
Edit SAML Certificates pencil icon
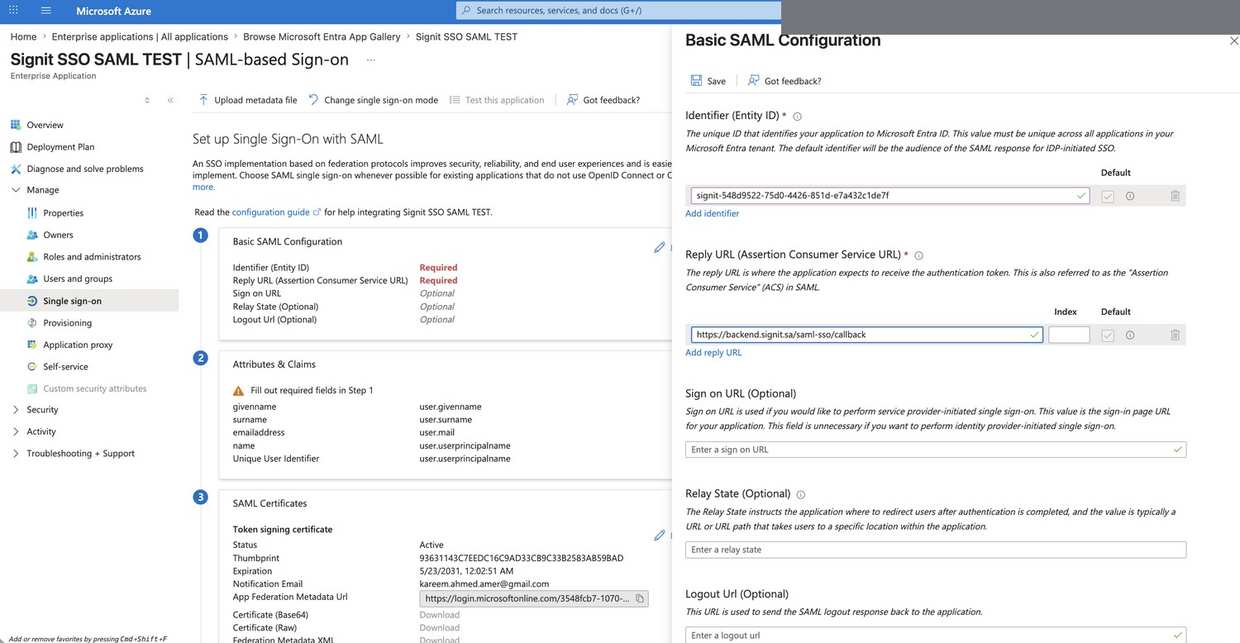coord(659,536)
